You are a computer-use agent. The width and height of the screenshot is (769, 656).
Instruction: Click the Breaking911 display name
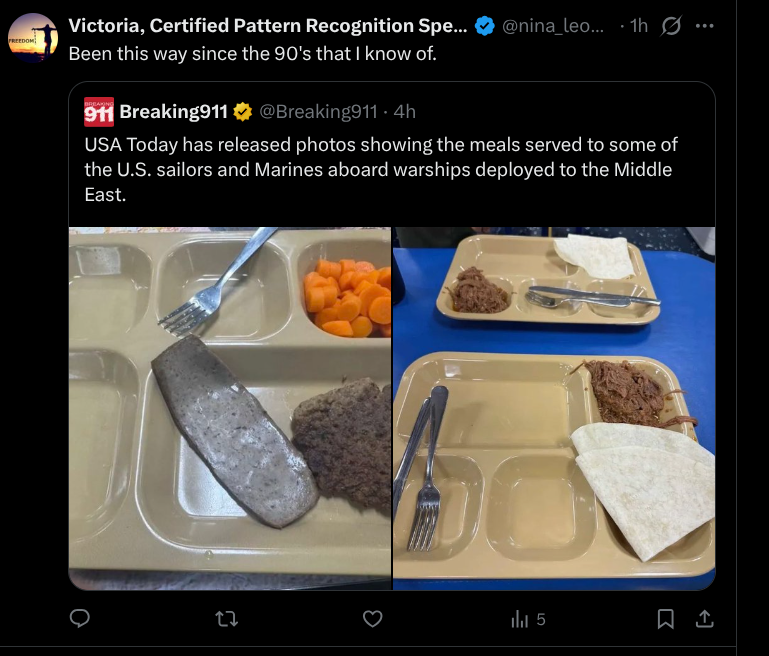tap(173, 111)
